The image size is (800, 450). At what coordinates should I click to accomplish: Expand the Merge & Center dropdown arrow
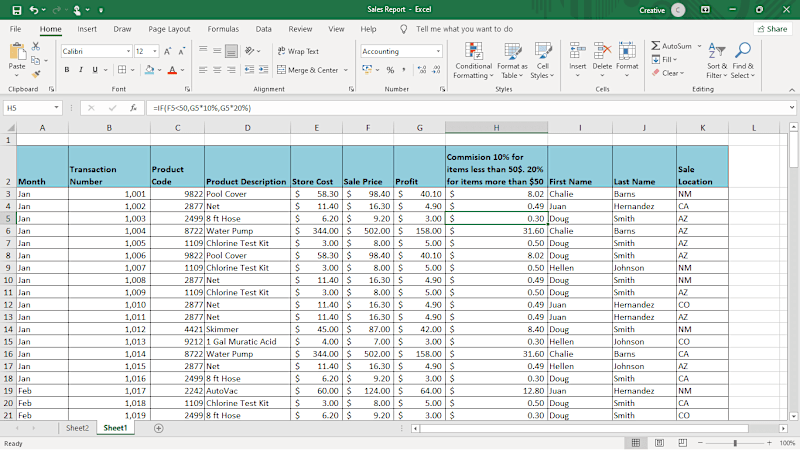coord(346,70)
